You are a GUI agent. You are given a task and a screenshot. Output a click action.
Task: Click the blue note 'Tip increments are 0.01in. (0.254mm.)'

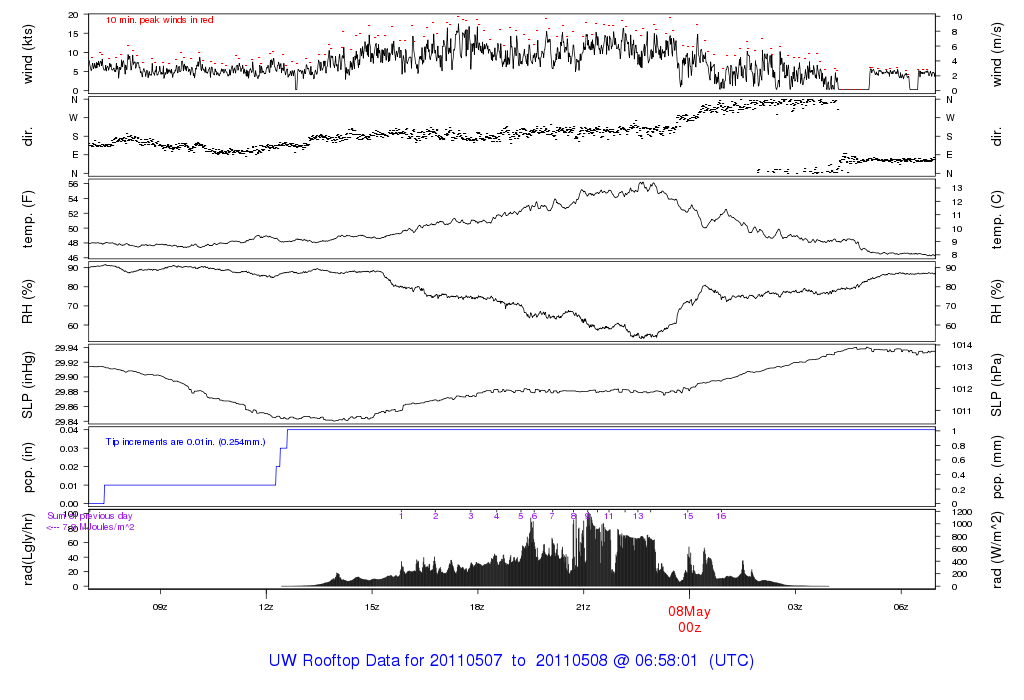coord(185,442)
